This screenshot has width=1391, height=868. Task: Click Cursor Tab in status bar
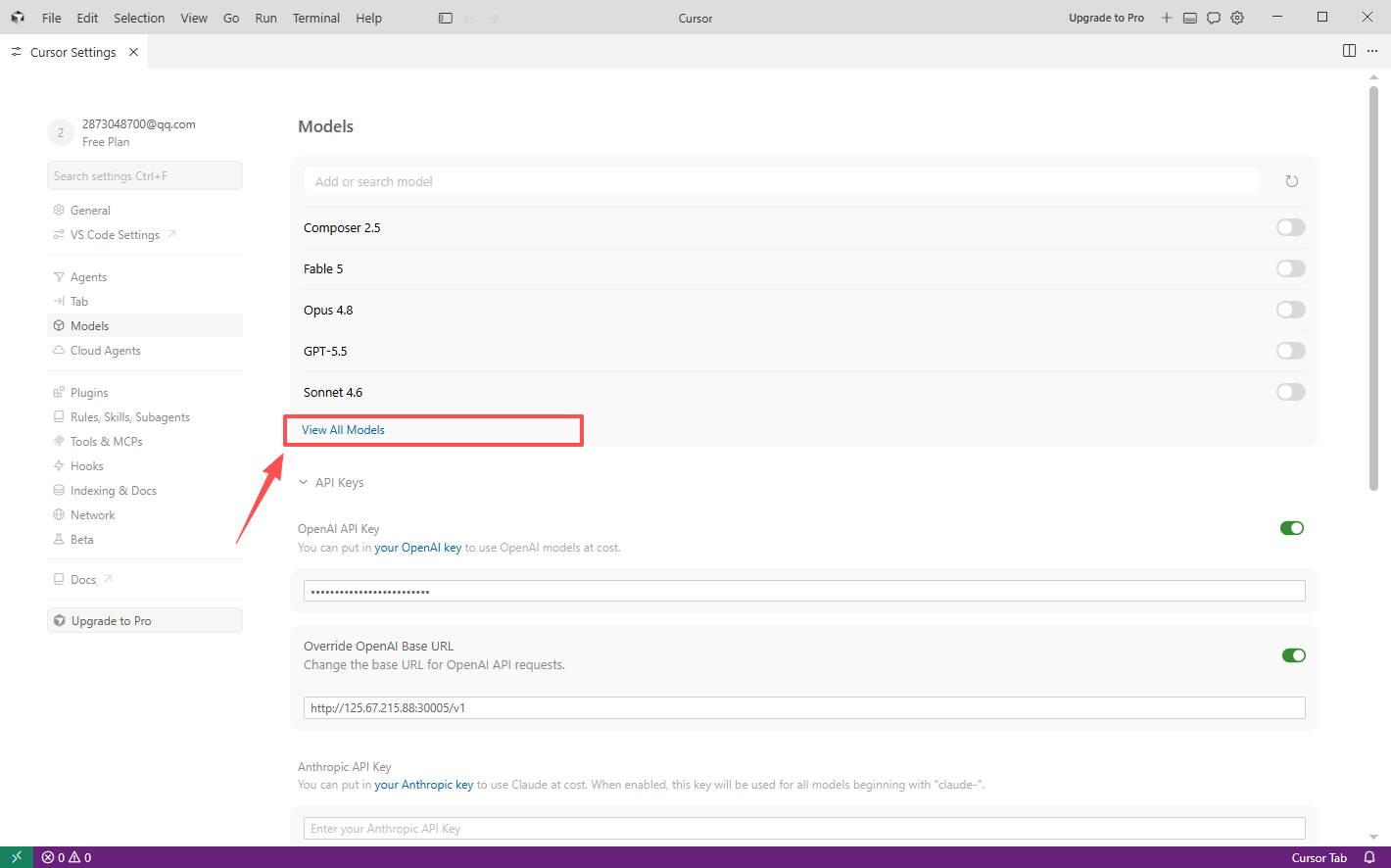point(1319,857)
